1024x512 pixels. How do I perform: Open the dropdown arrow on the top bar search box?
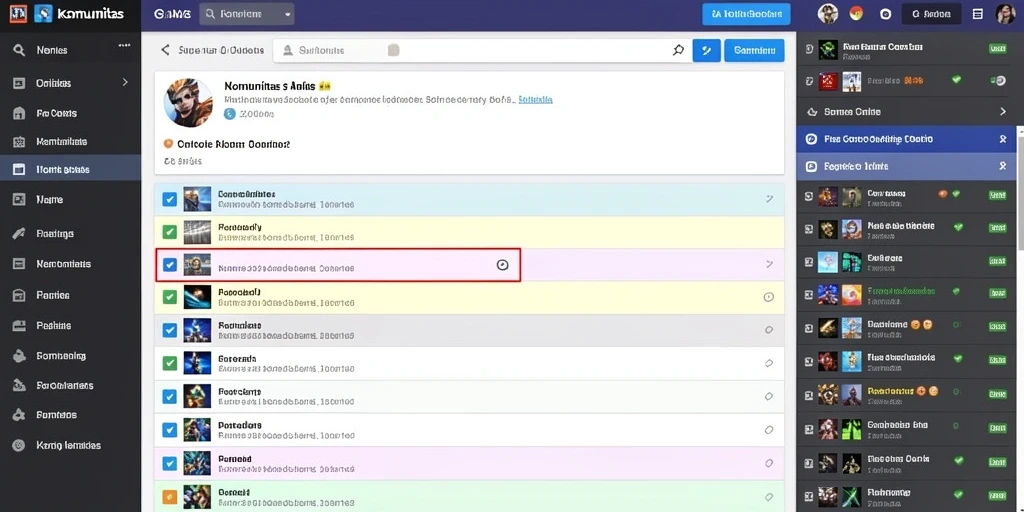(288, 14)
